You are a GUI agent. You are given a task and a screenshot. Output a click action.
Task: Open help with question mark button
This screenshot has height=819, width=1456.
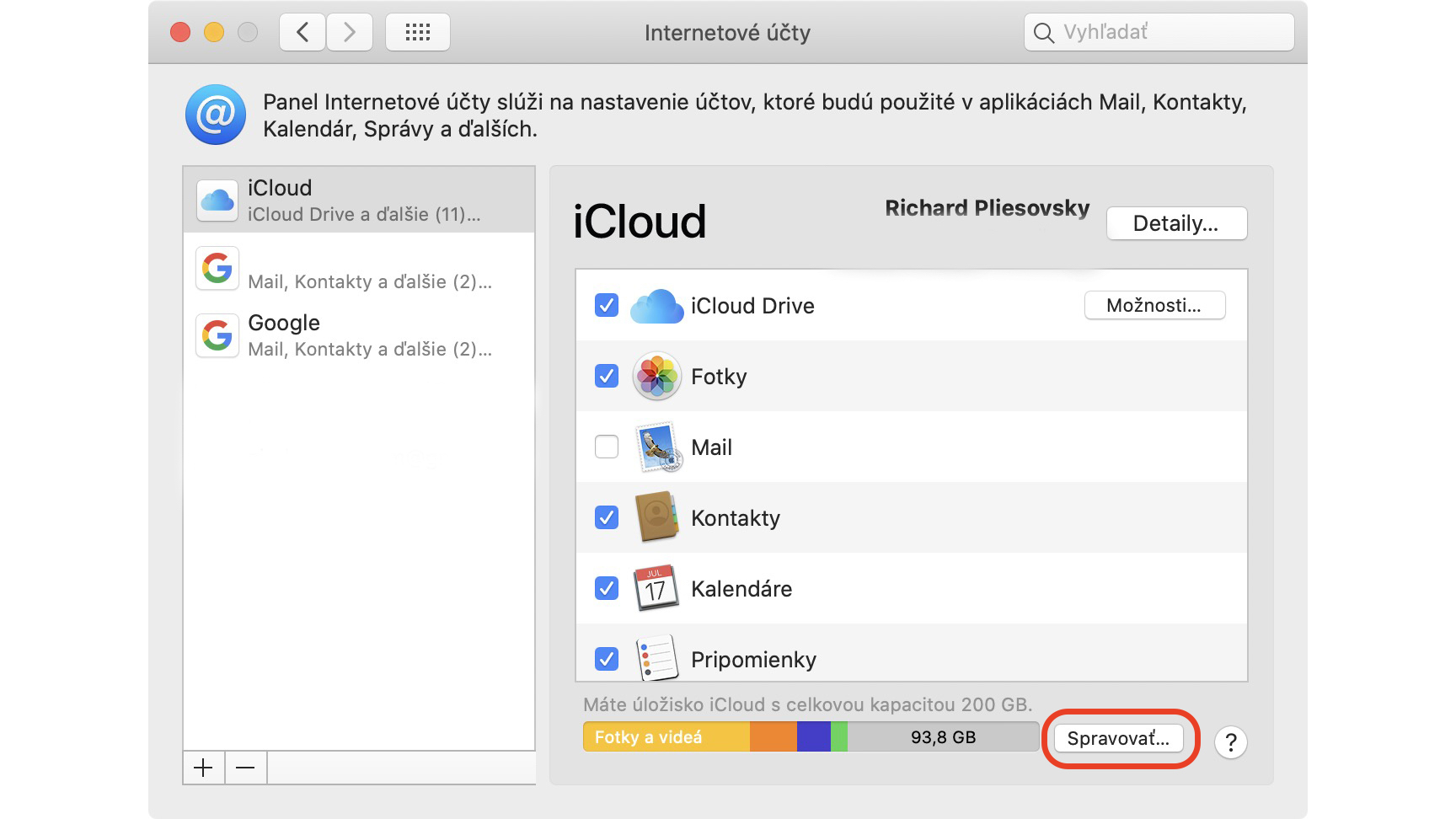point(1231,742)
